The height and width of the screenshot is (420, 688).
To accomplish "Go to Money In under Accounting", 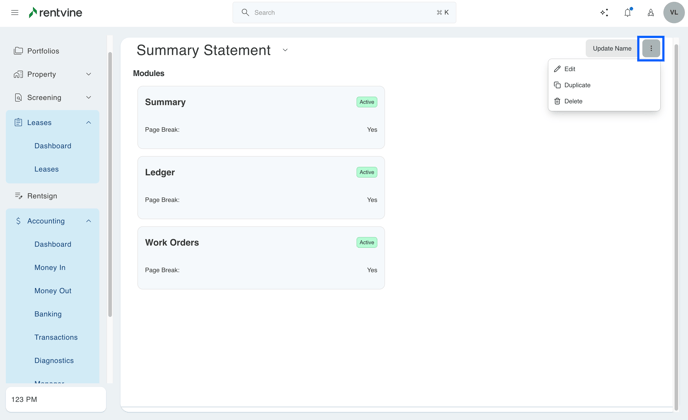I will pos(50,267).
